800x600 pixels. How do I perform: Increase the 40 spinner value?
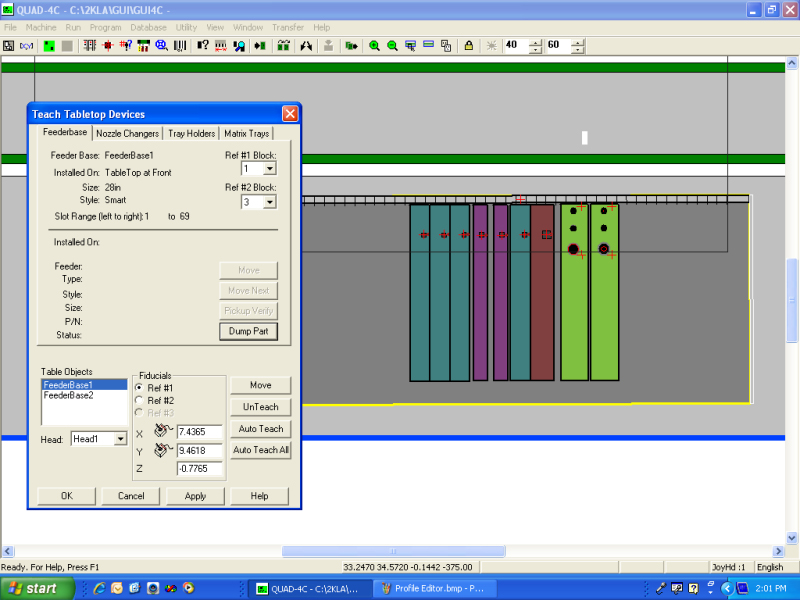pos(535,43)
